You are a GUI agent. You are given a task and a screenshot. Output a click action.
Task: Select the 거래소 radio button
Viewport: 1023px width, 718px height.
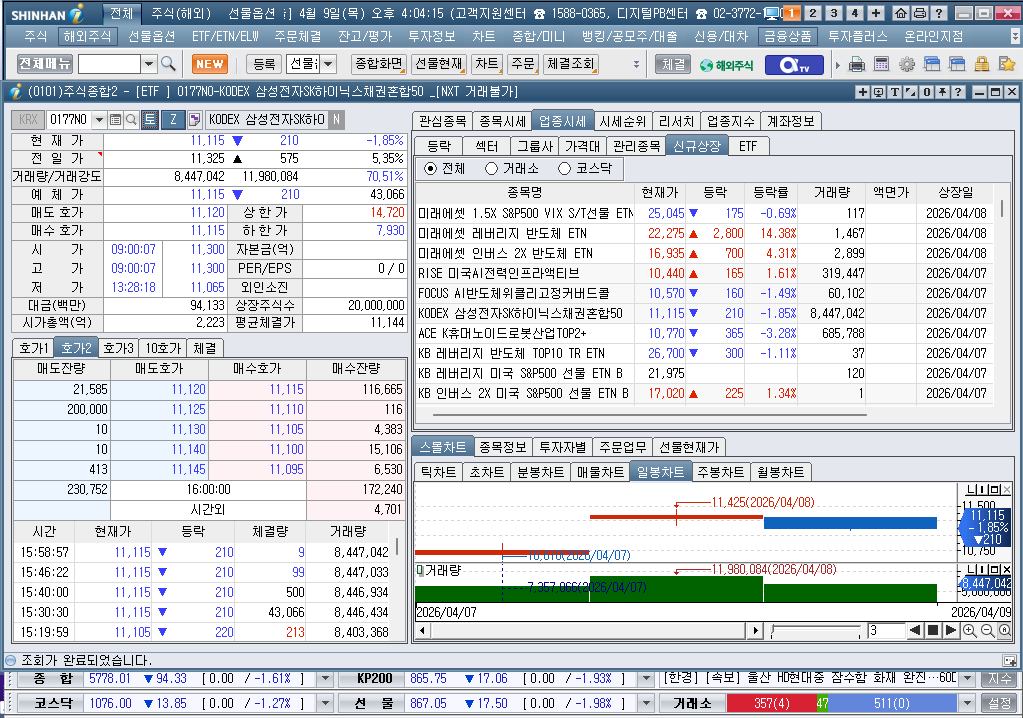[491, 168]
